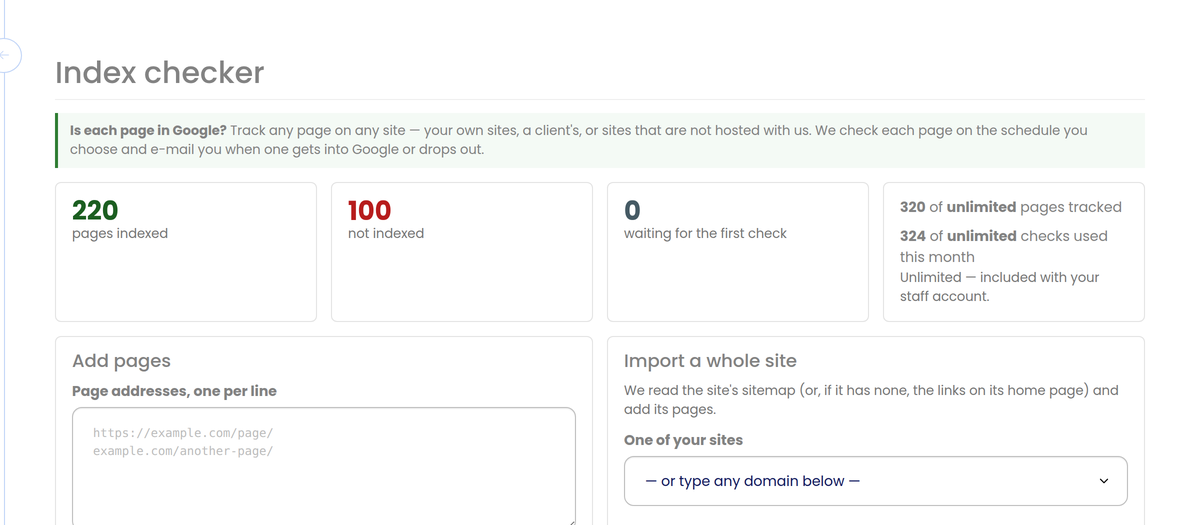Click the 'Index checker' heading

point(160,72)
